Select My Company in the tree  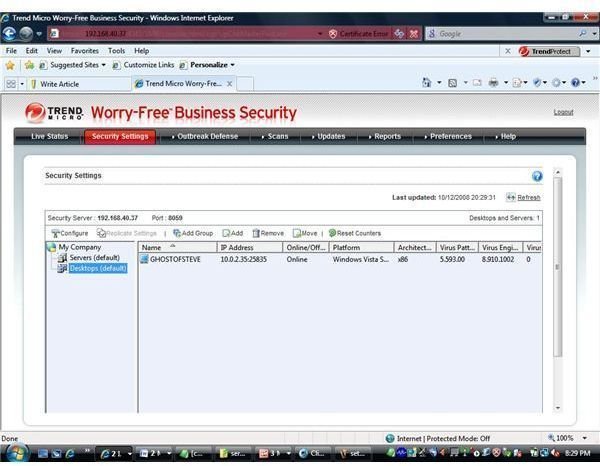pos(80,247)
